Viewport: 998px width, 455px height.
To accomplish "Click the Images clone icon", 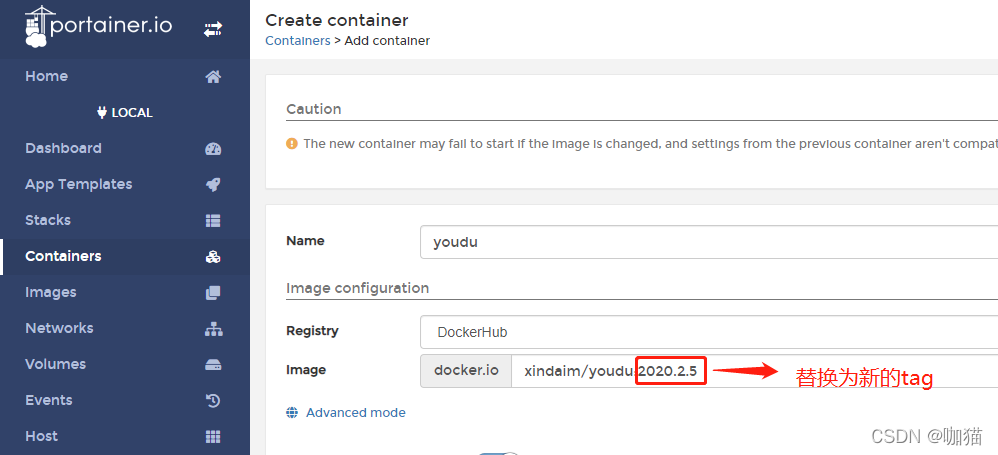I will 213,293.
